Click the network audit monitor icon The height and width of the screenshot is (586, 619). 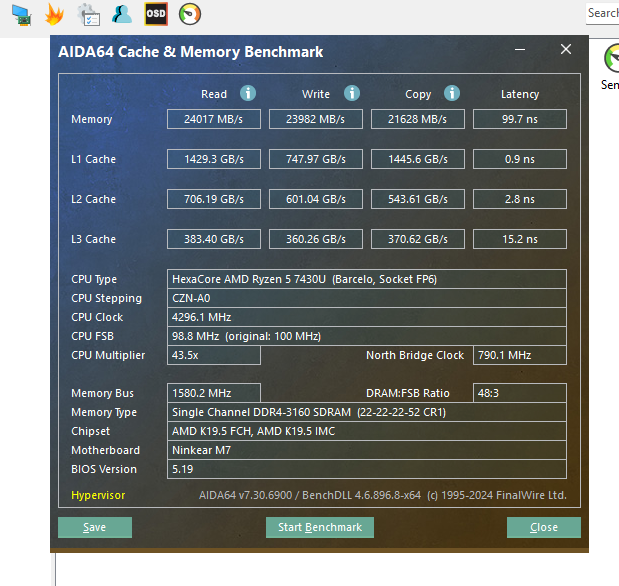pyautogui.click(x=21, y=14)
